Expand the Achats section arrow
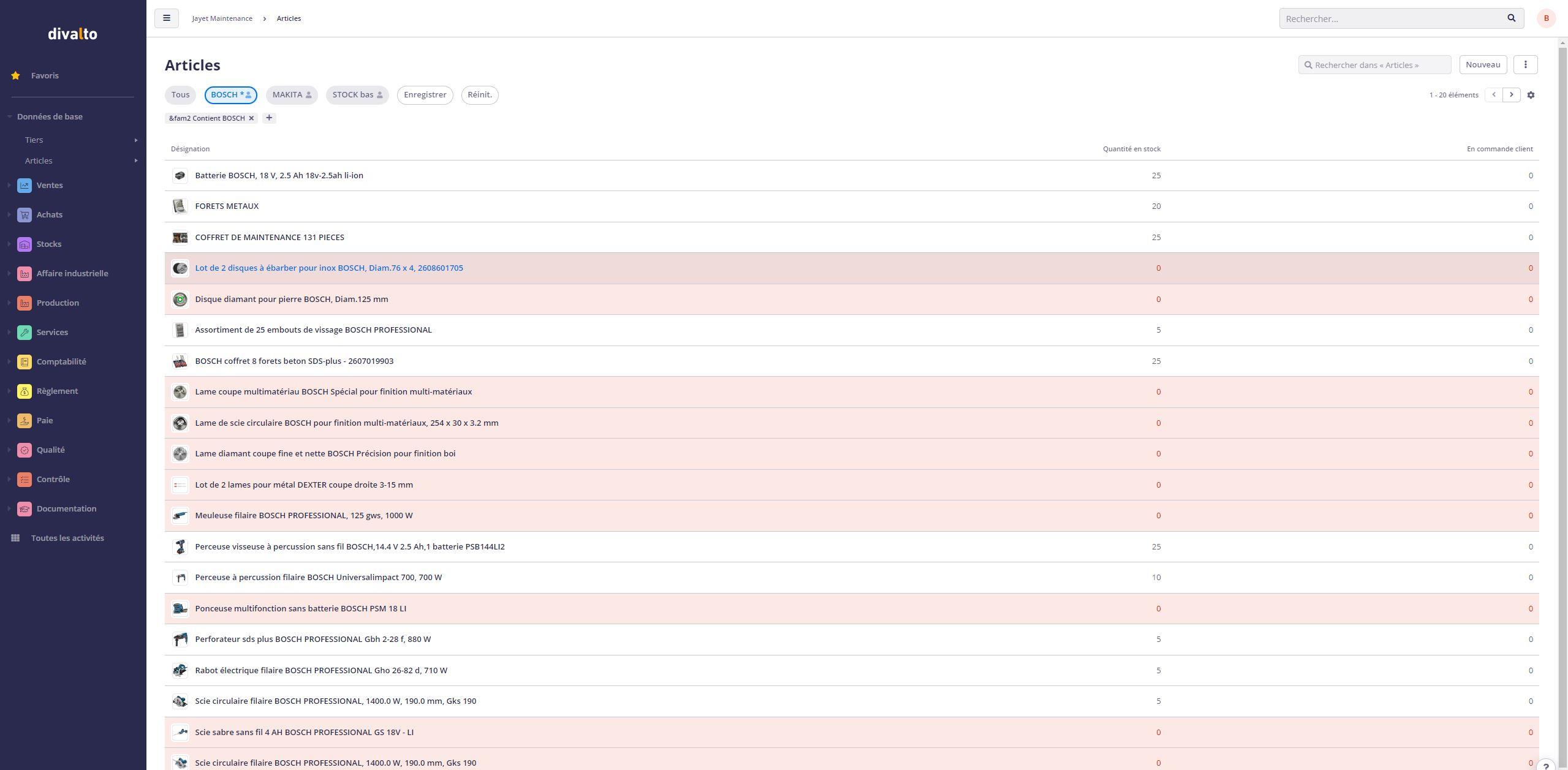1568x770 pixels. click(9, 214)
